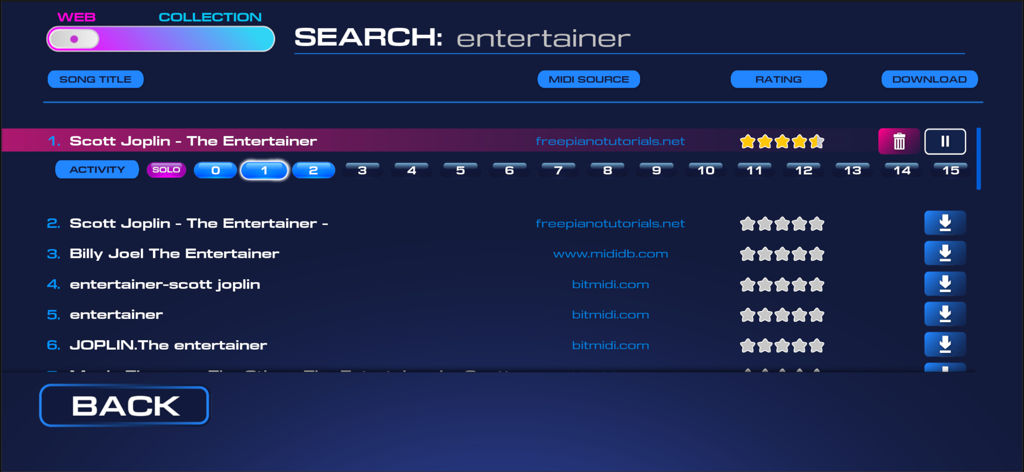This screenshot has width=1024, height=472.
Task: Select song 2 title Scott Joplin - The Entertainer -
Action: [x=199, y=224]
